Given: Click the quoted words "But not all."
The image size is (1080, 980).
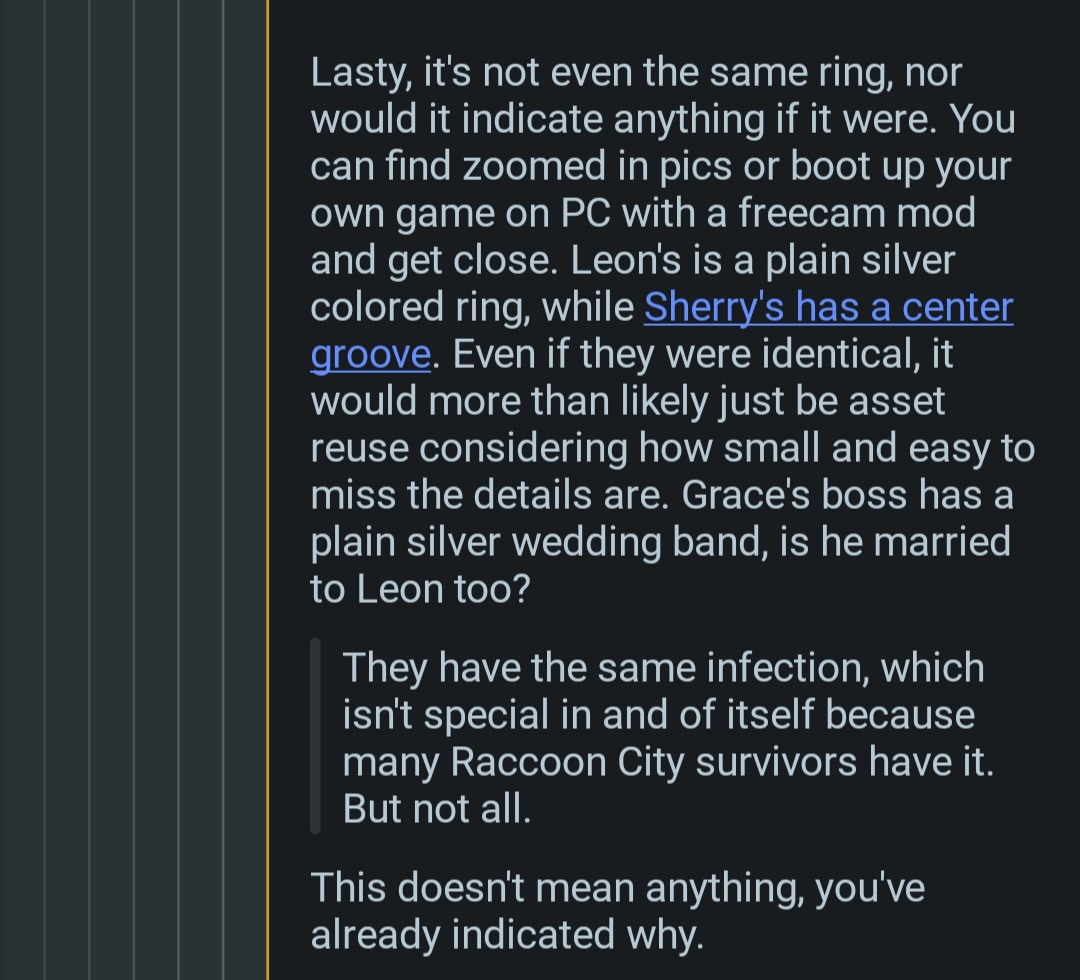Looking at the screenshot, I should coord(436,809).
